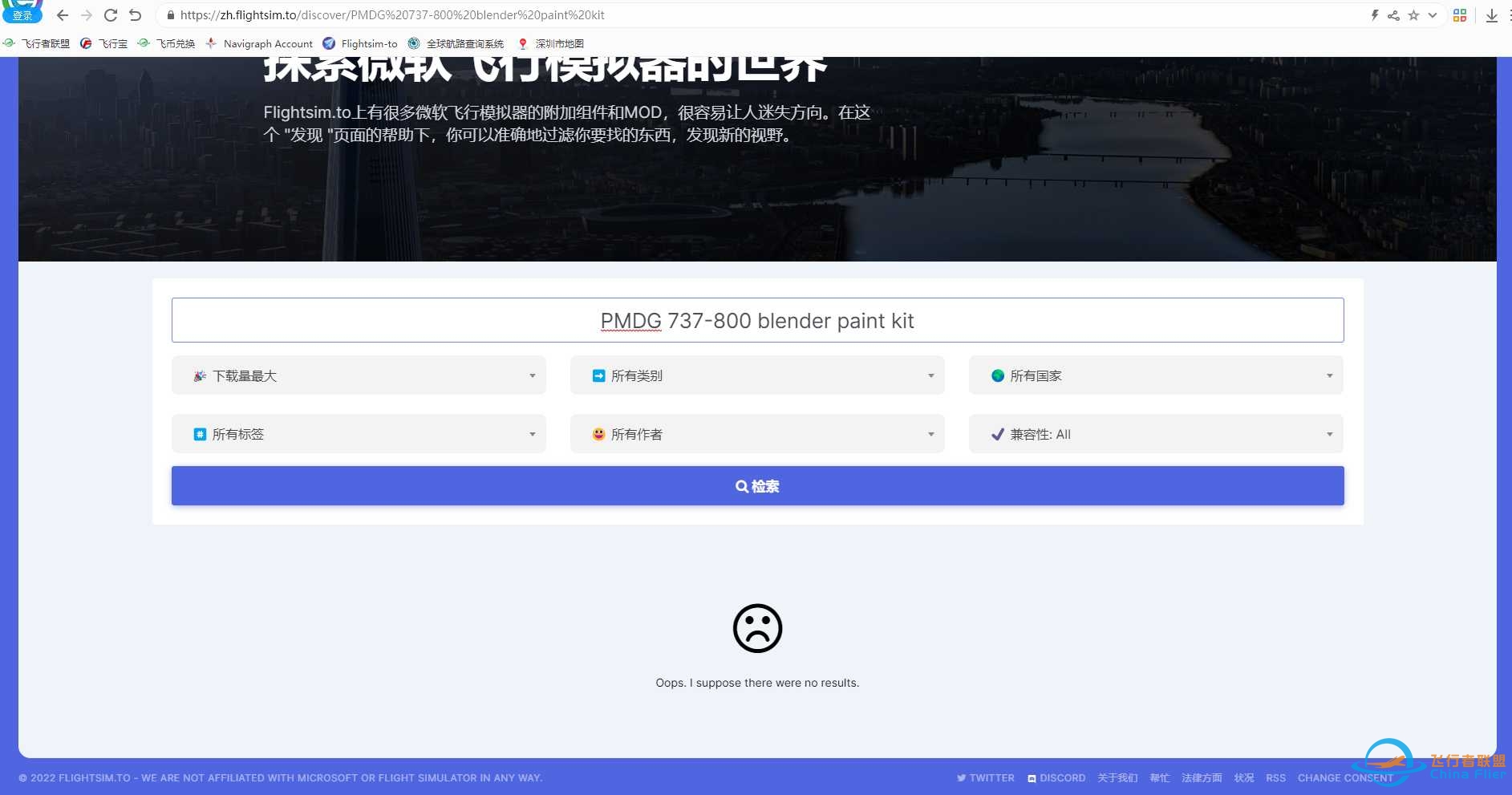1512x795 pixels.
Task: Click the undo close tab icon
Action: 135,15
